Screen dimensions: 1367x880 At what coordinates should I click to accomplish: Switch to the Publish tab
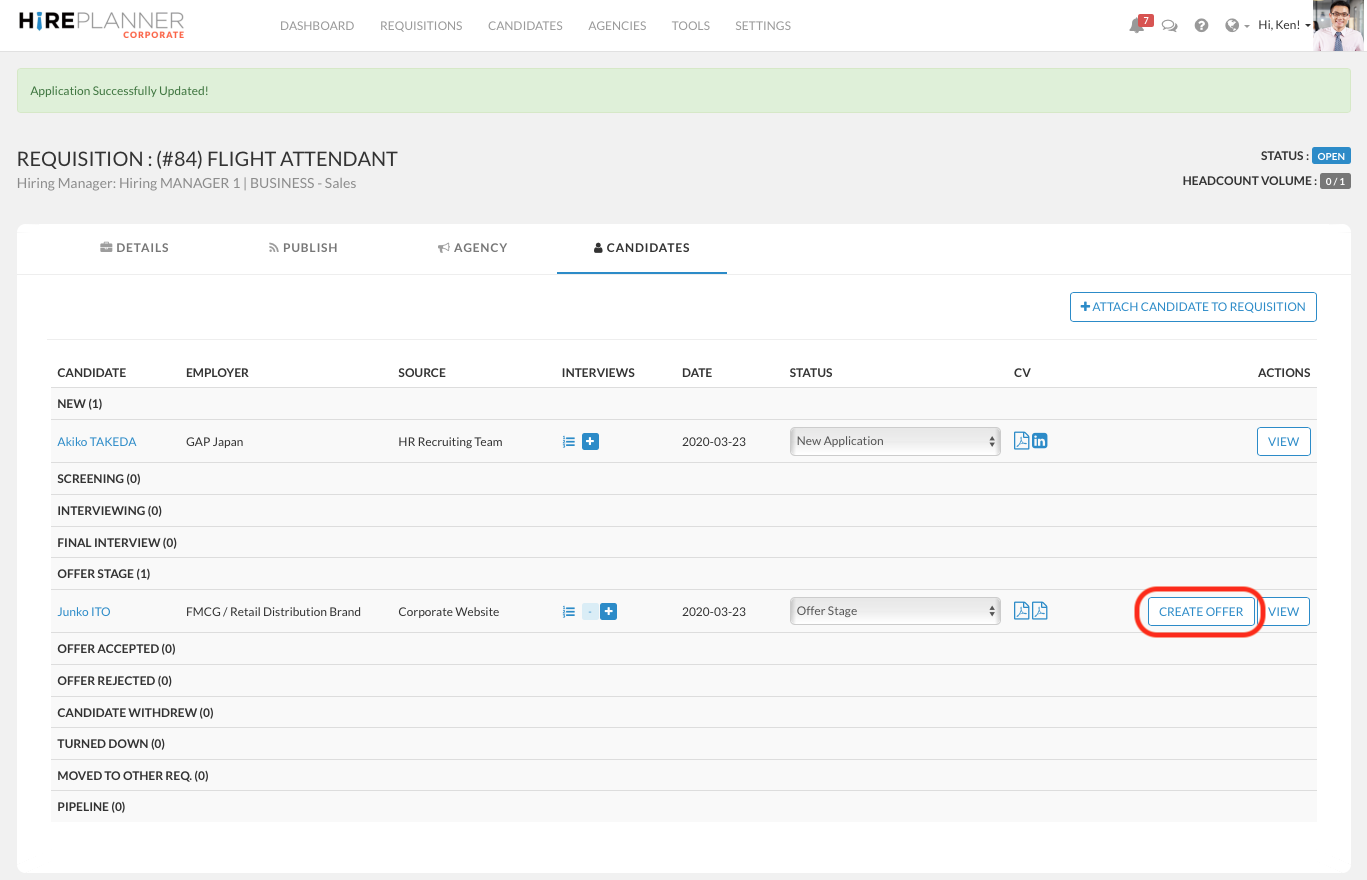(303, 248)
